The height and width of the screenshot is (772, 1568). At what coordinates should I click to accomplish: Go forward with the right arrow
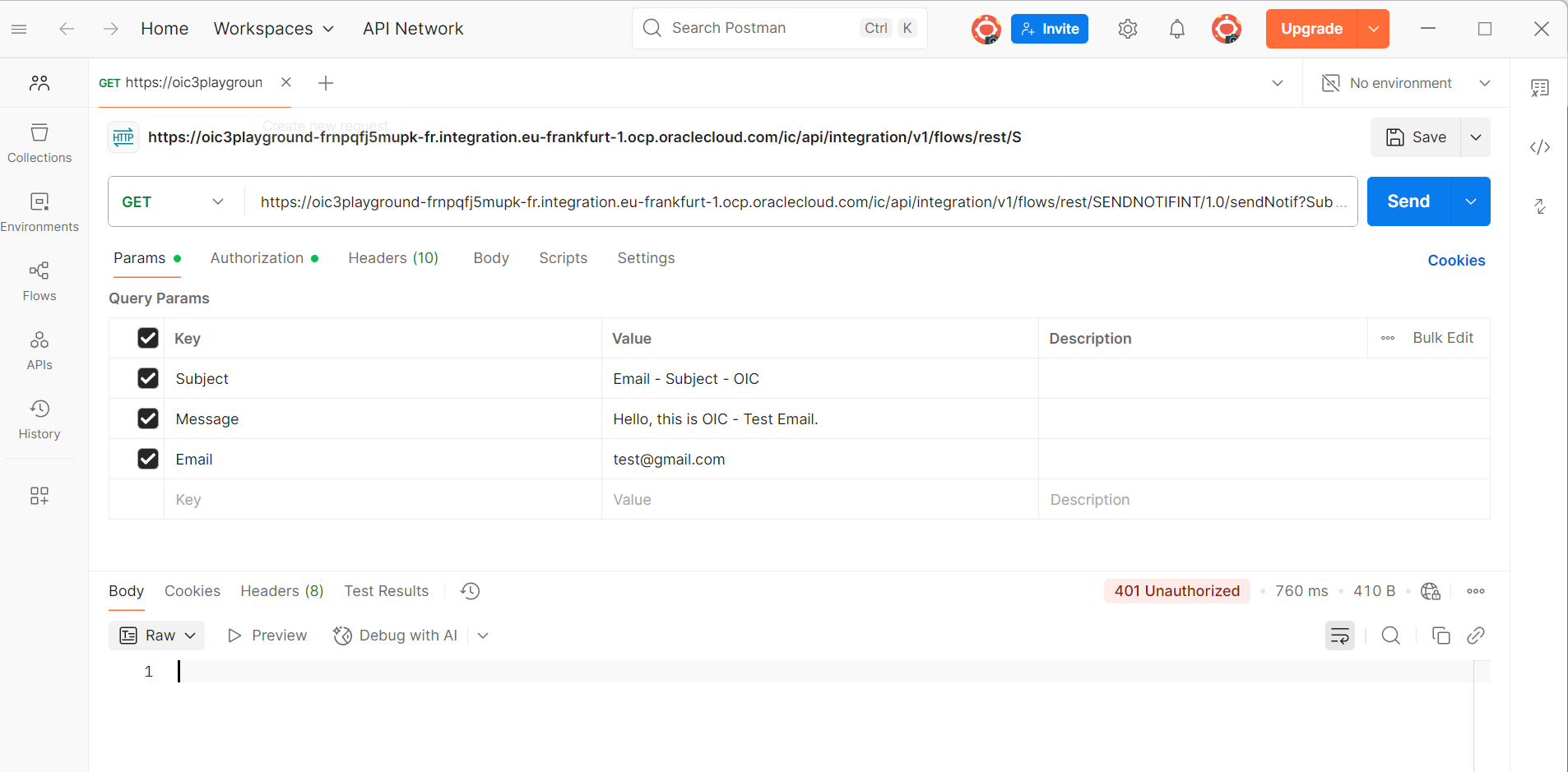click(111, 29)
